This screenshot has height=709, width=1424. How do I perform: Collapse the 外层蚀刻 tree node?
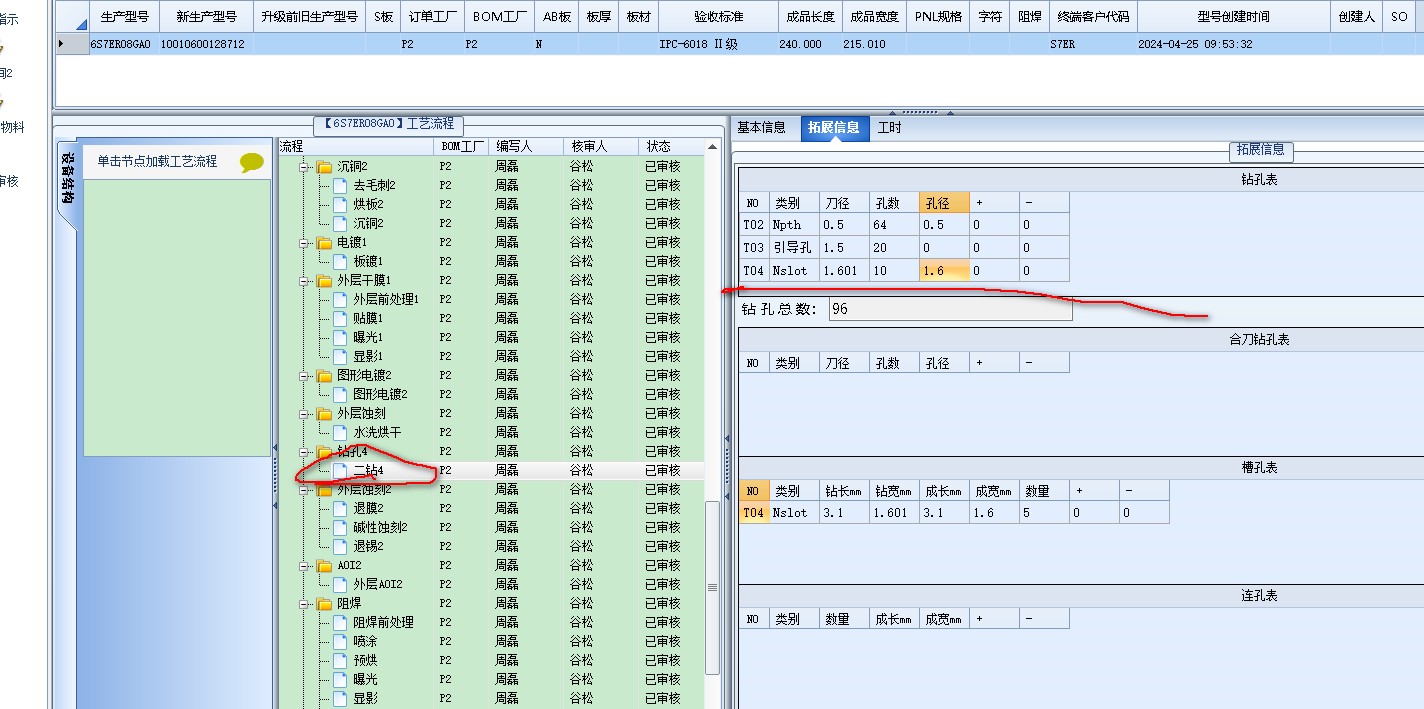pyautogui.click(x=305, y=414)
